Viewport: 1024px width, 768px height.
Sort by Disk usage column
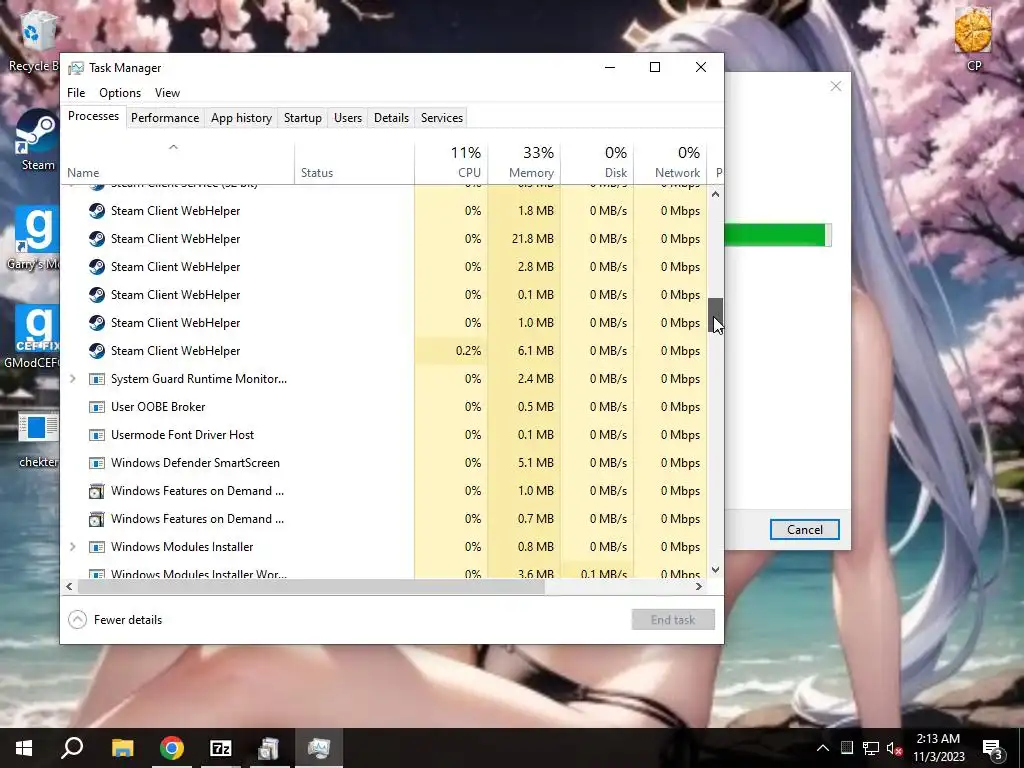pyautogui.click(x=597, y=163)
